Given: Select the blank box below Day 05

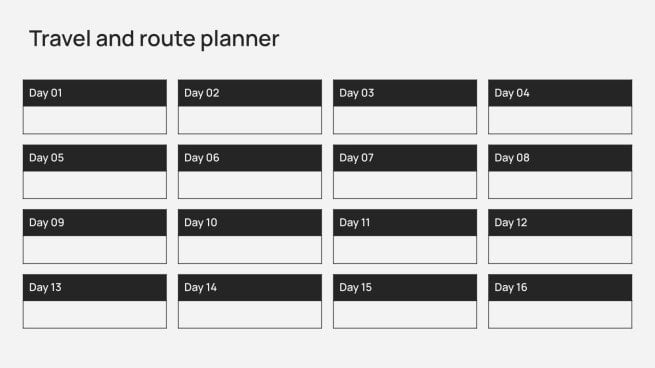Looking at the screenshot, I should (95, 185).
